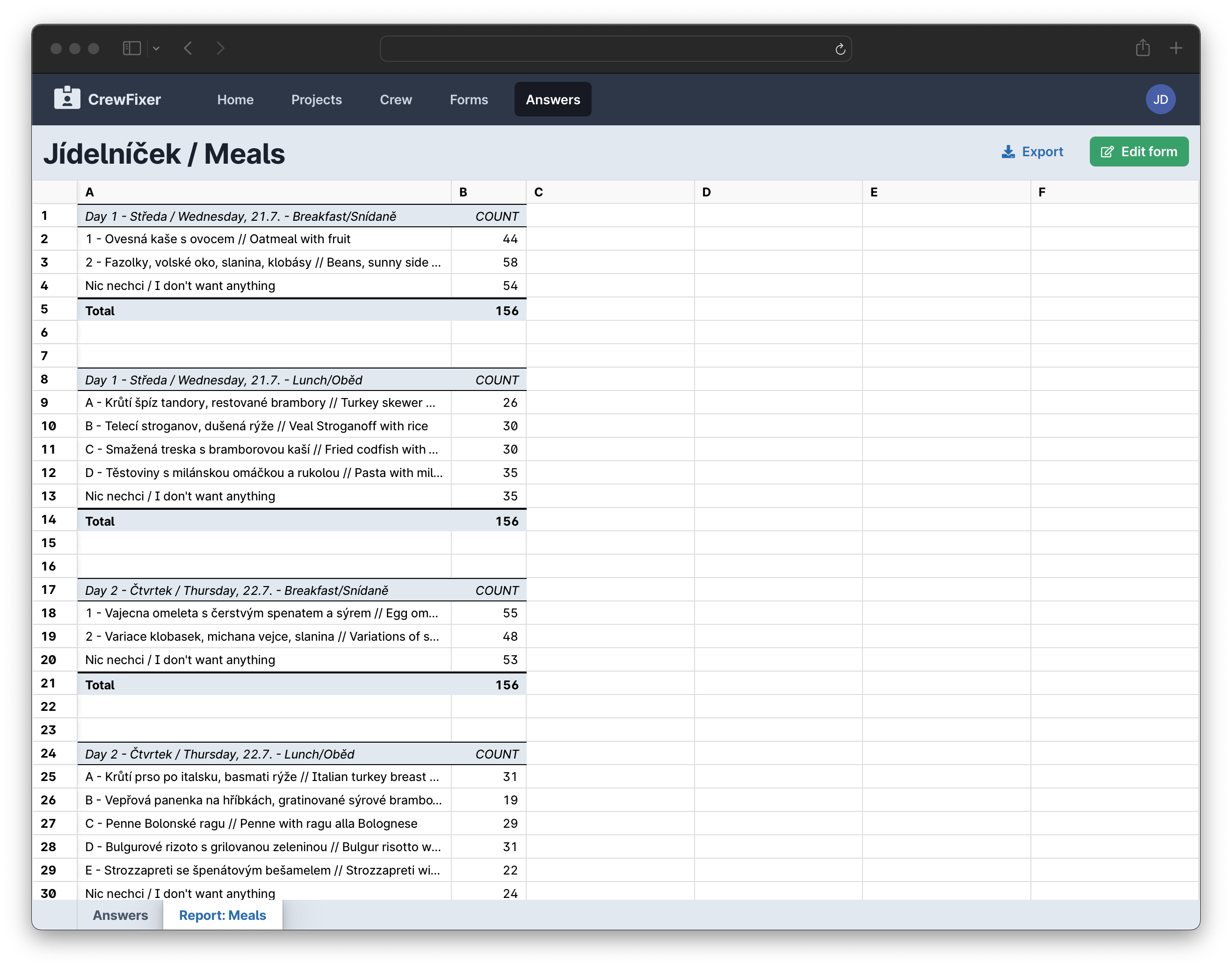Open the JD user avatar menu

coord(1160,99)
